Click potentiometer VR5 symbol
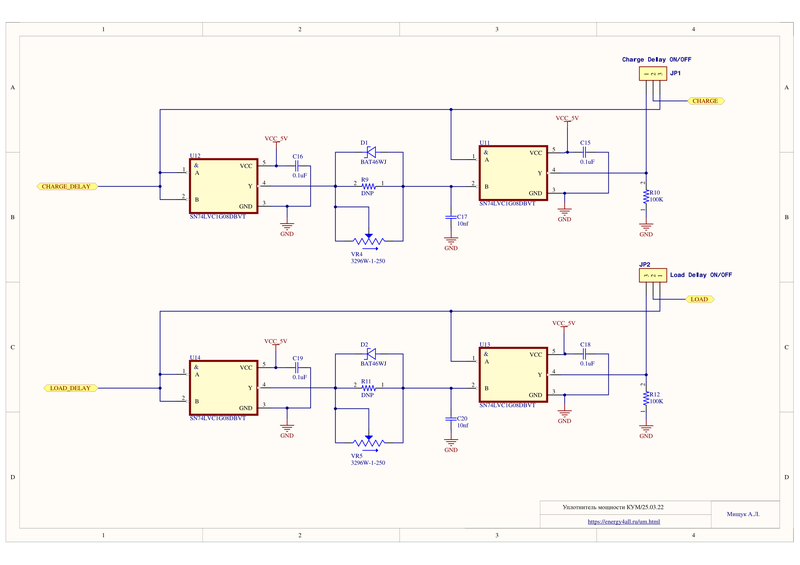This screenshot has height=565, width=800. (369, 441)
